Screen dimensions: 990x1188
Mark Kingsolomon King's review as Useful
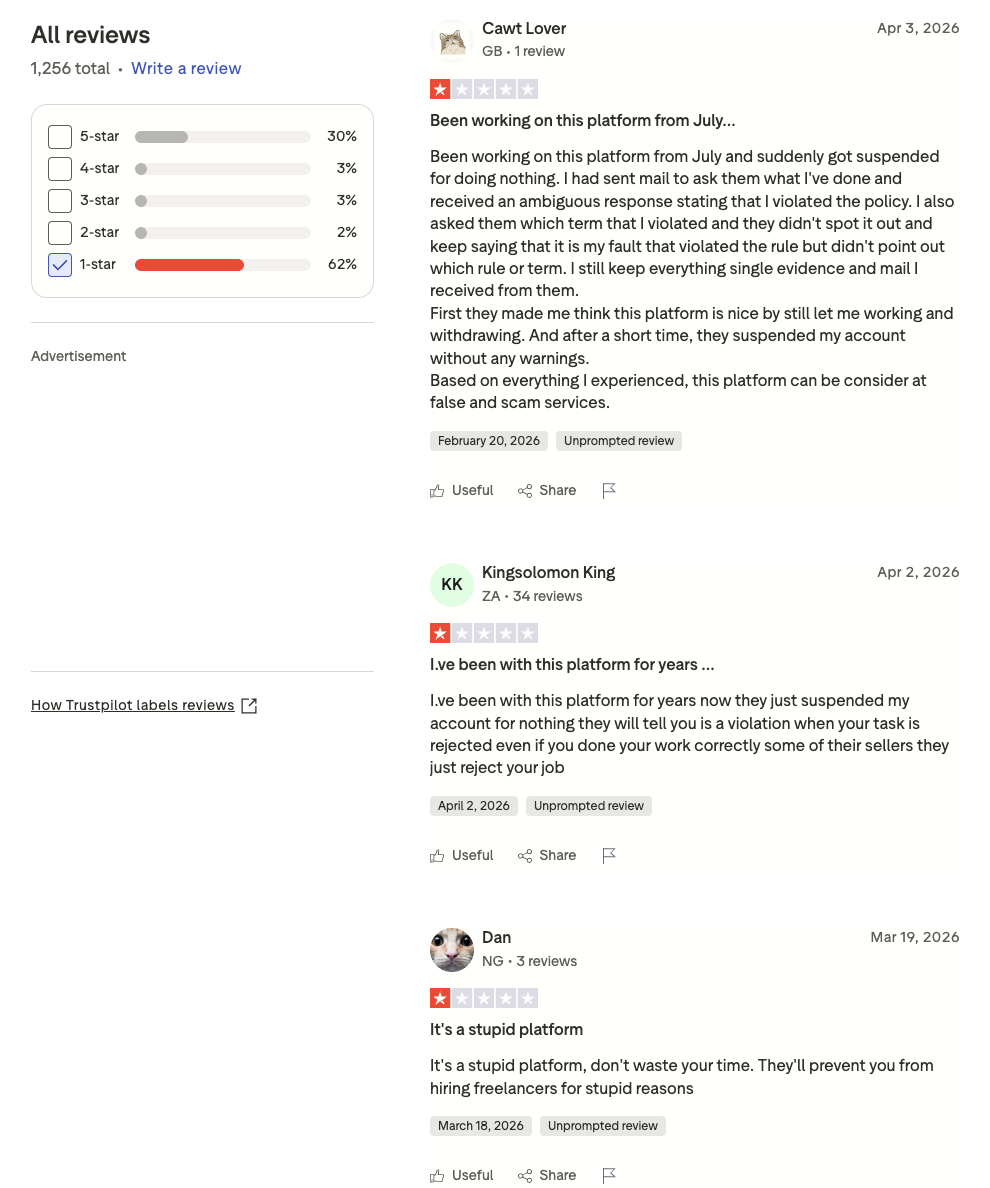(x=462, y=855)
